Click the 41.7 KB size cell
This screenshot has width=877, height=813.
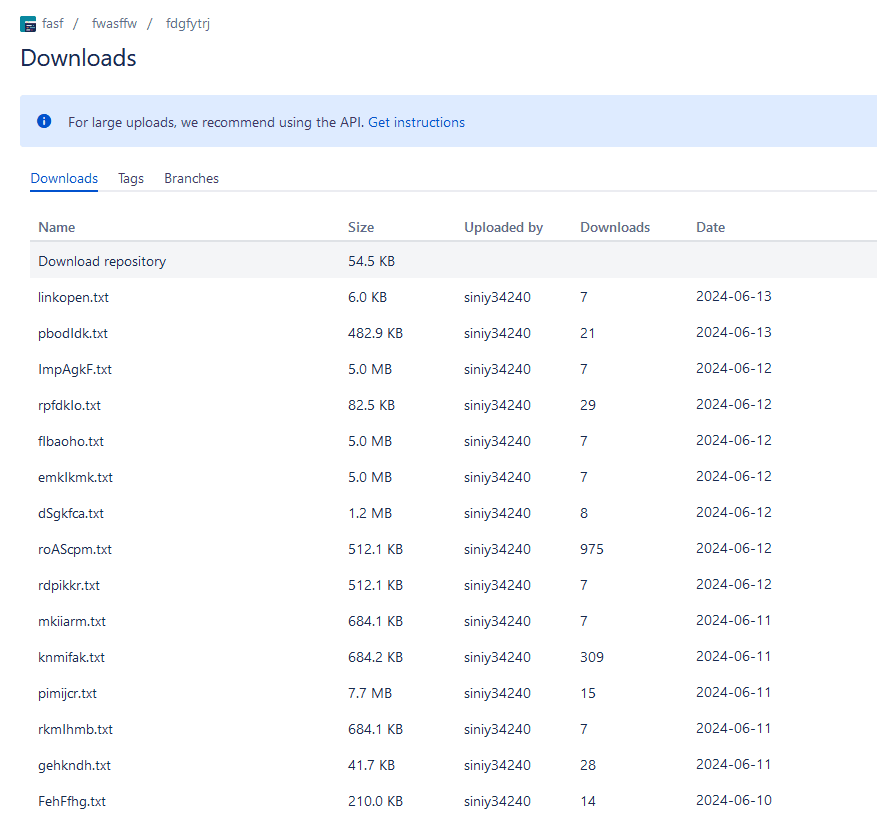[x=371, y=765]
